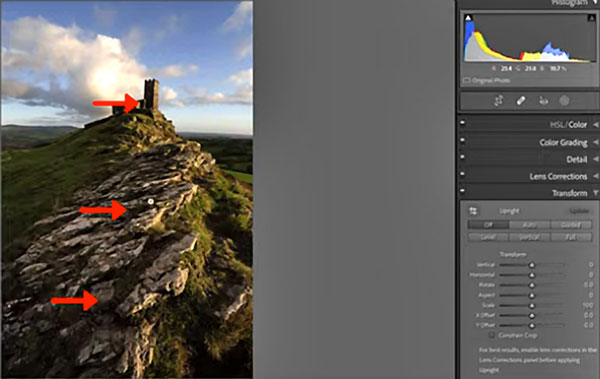Enable the Constrain Crop checkbox
Screen dimensions: 600x379
click(492, 335)
